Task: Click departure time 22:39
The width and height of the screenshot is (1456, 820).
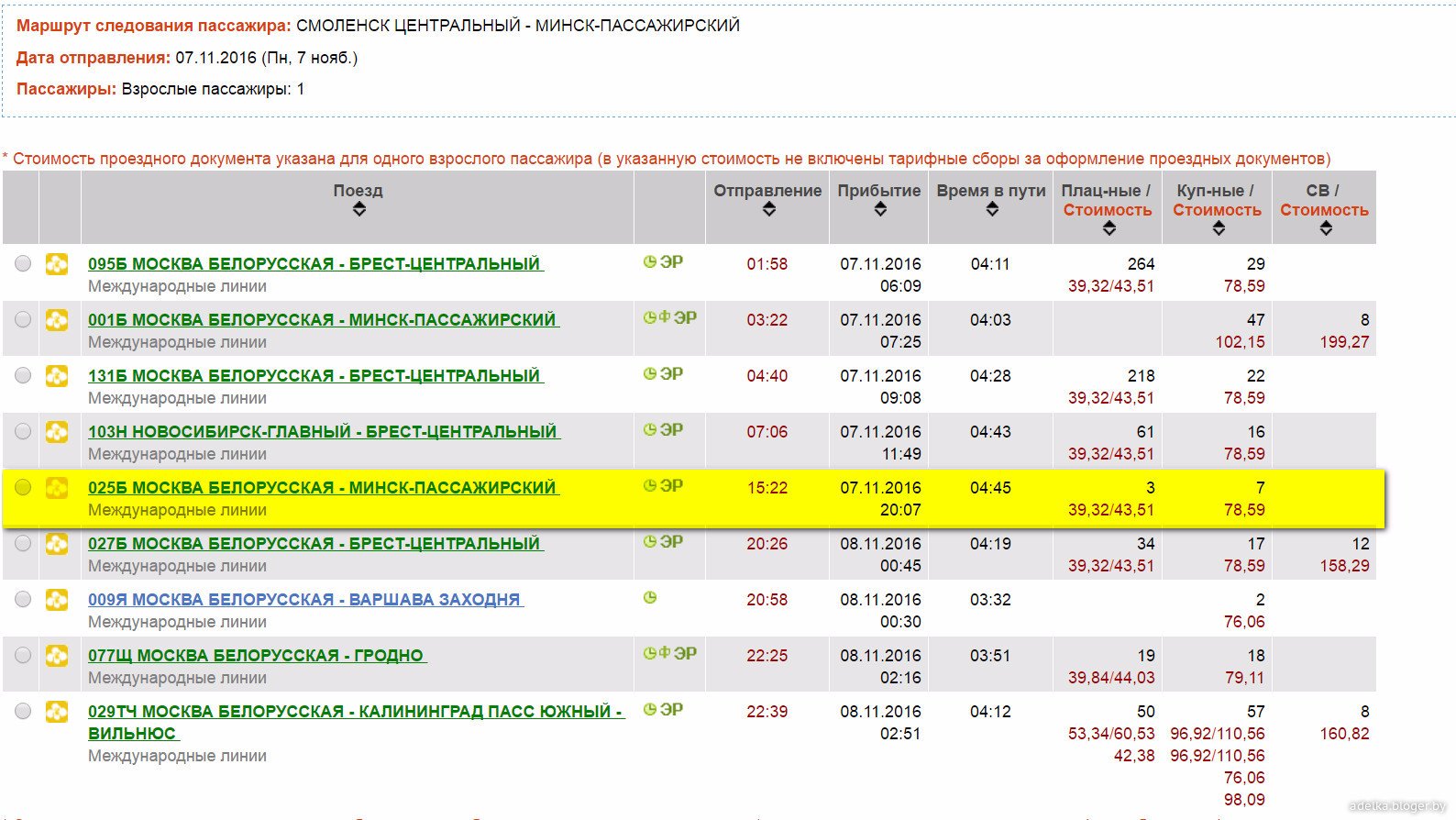Action: 767,712
